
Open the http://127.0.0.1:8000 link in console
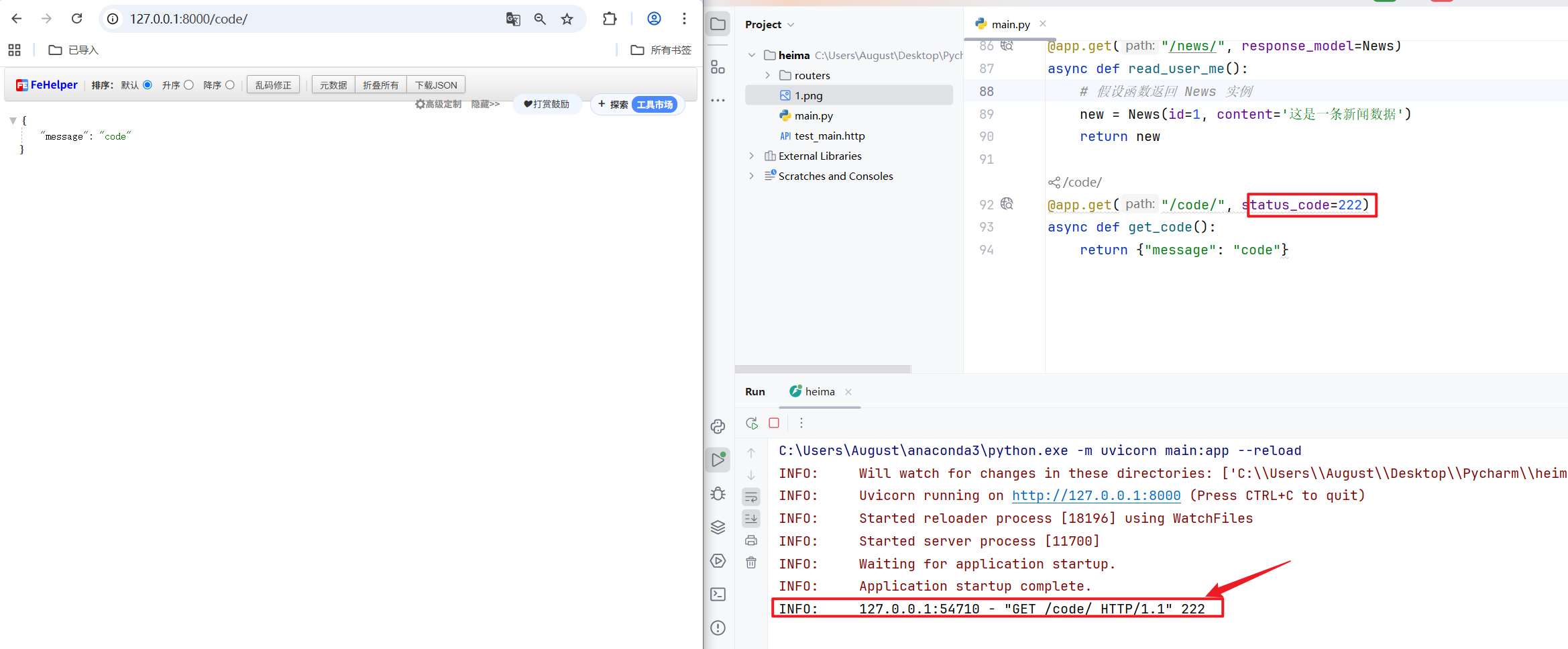point(1096,496)
